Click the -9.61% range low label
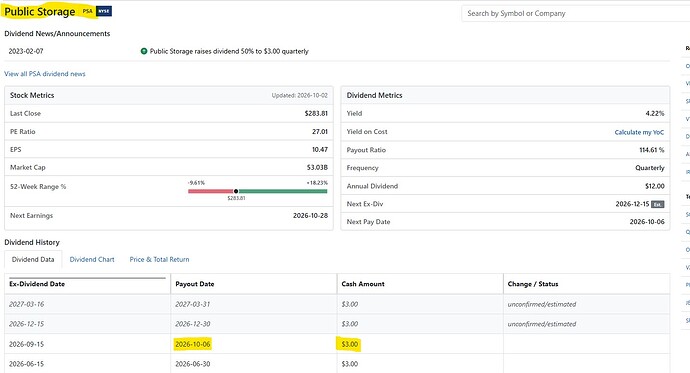Viewport: 690px width, 373px height. point(196,183)
